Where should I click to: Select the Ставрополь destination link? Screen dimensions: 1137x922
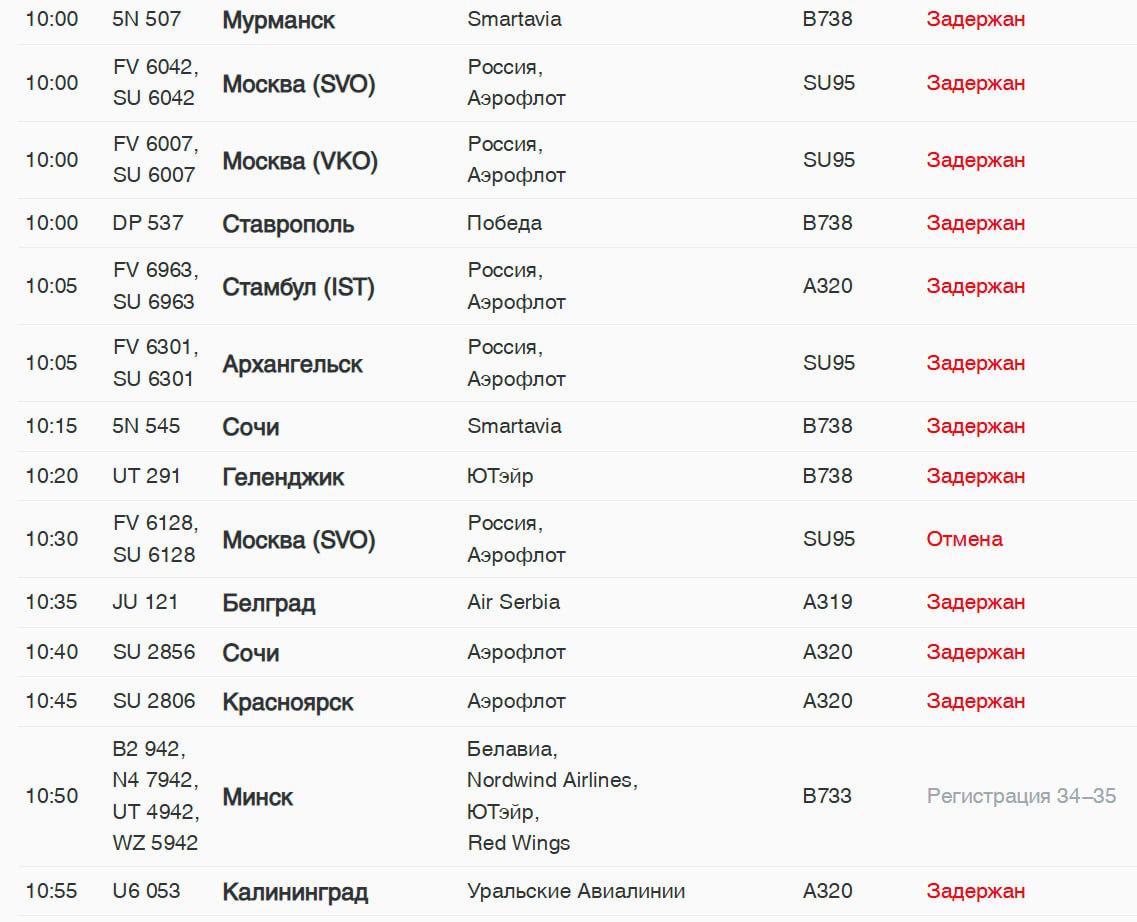pyautogui.click(x=288, y=224)
